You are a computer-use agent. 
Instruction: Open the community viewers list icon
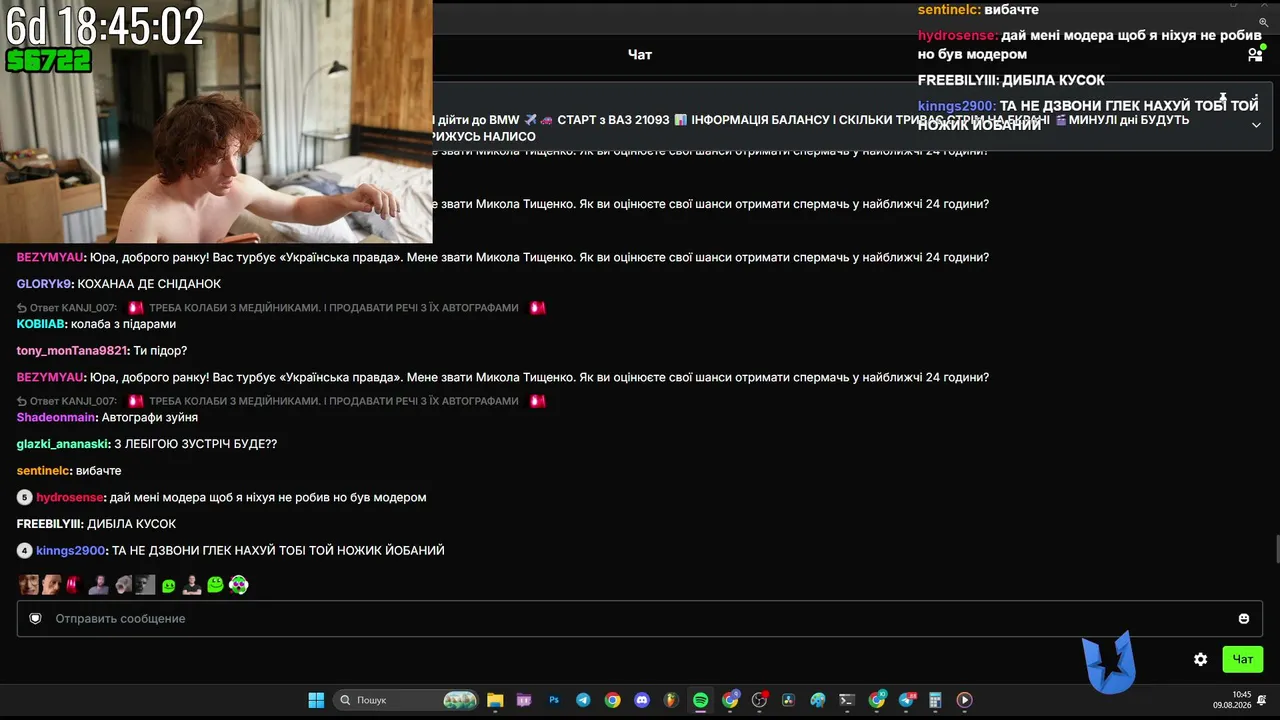[1255, 55]
